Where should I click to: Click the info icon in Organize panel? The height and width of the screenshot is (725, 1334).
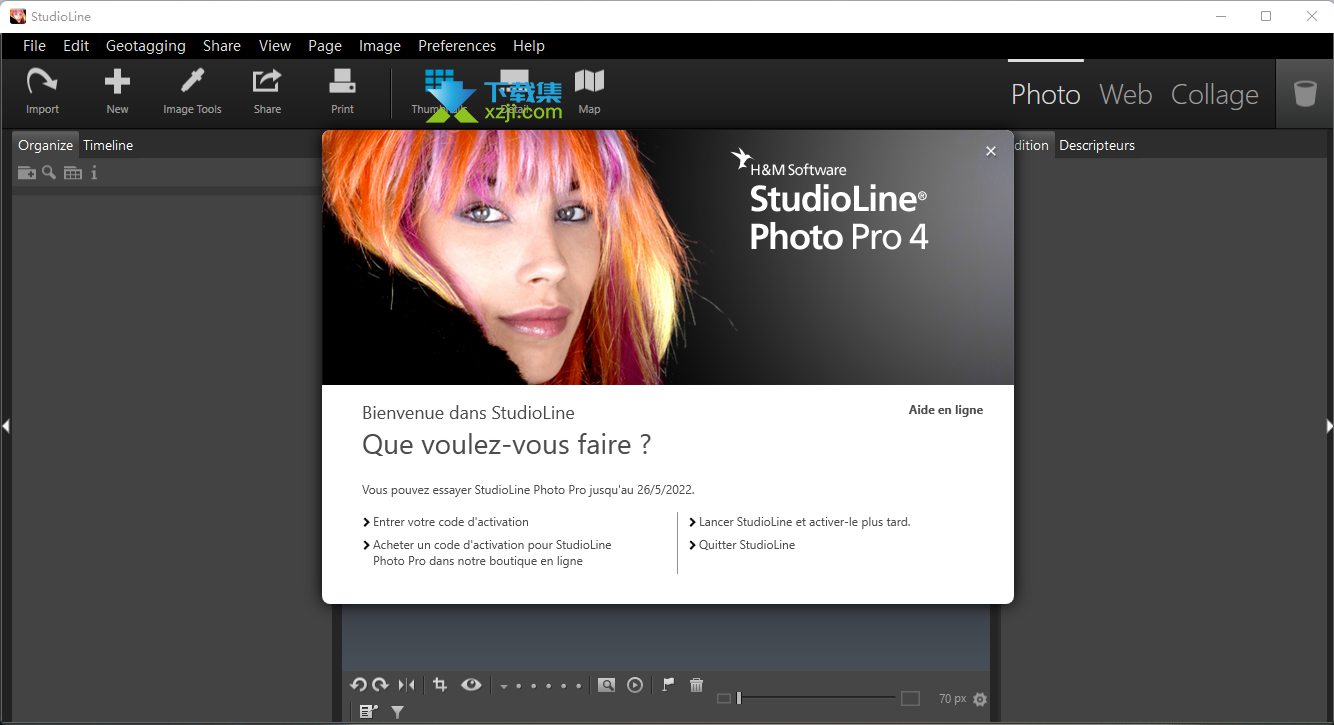[x=94, y=173]
